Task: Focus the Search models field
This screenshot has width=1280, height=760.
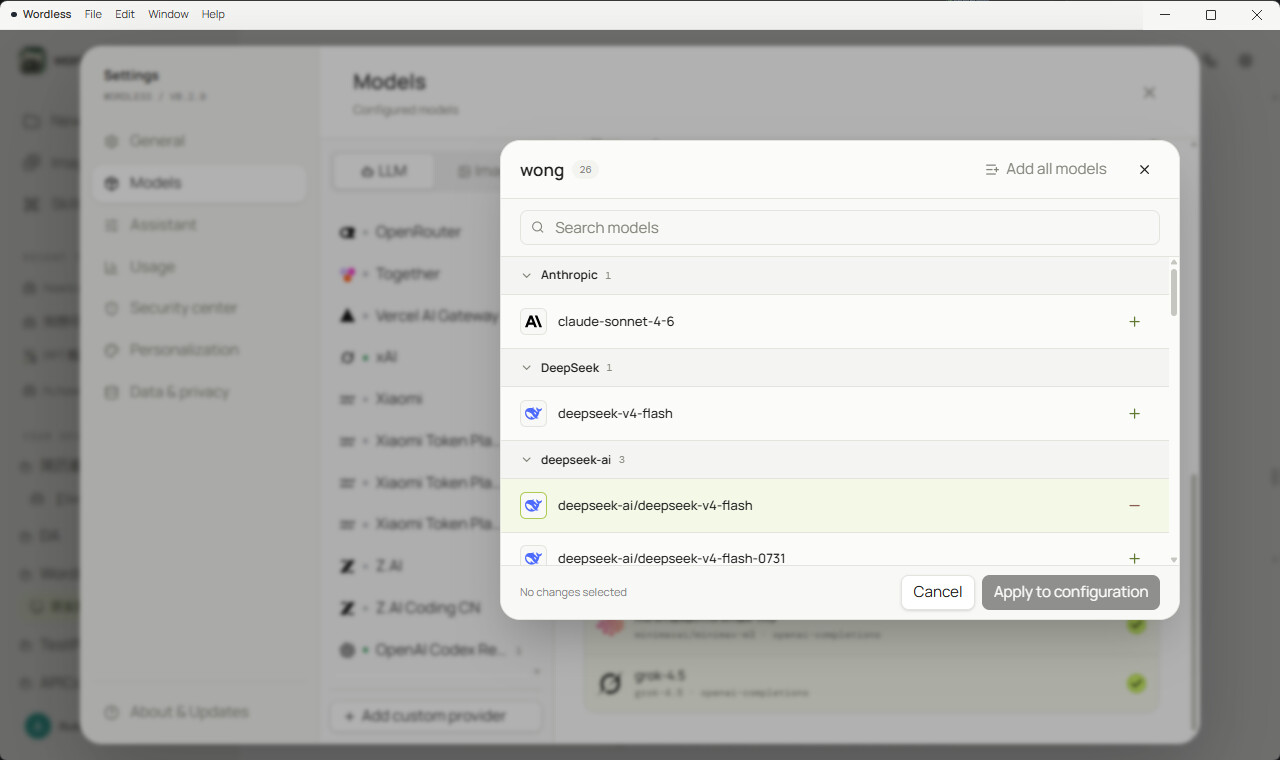Action: tap(839, 228)
